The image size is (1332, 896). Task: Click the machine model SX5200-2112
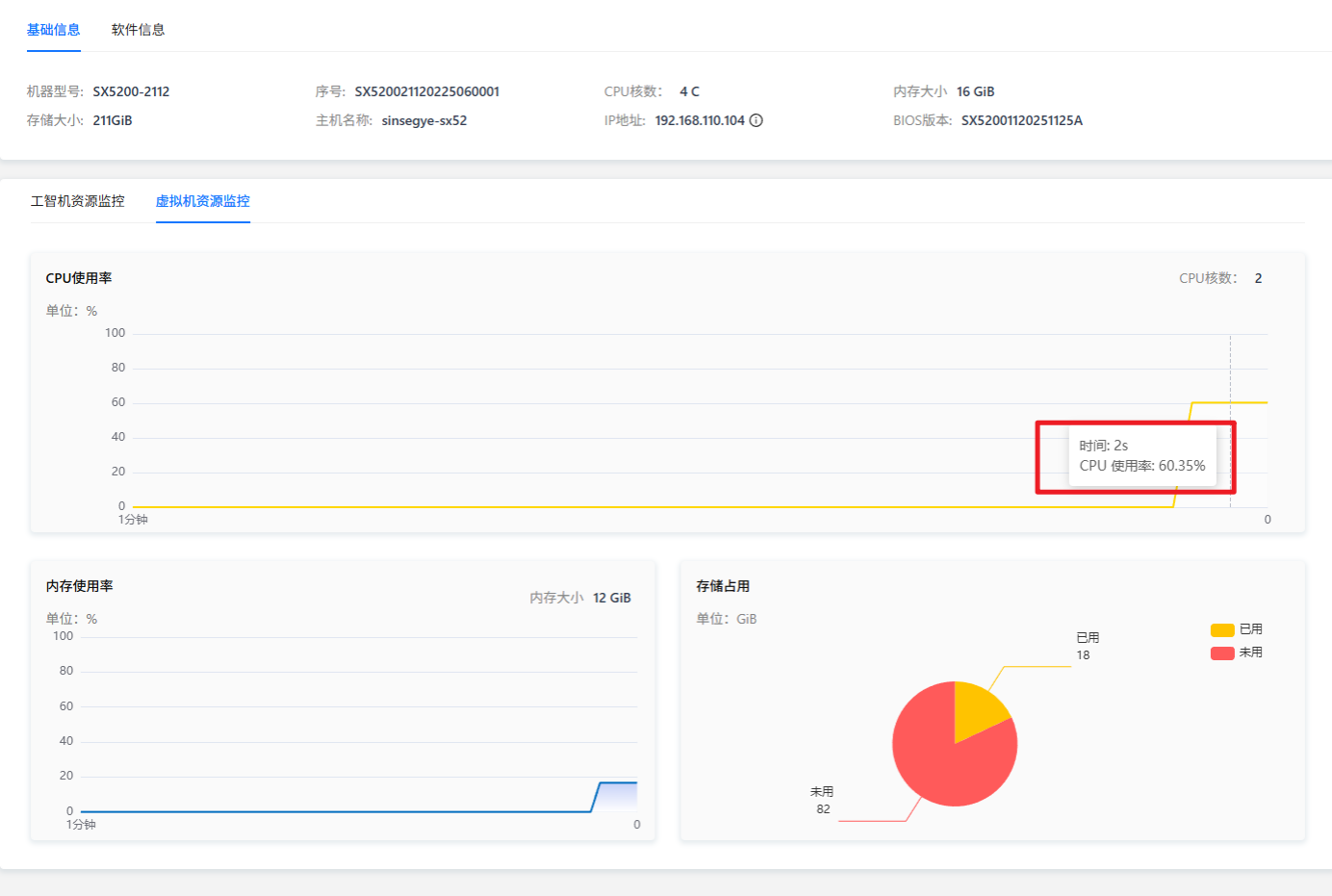tap(131, 91)
